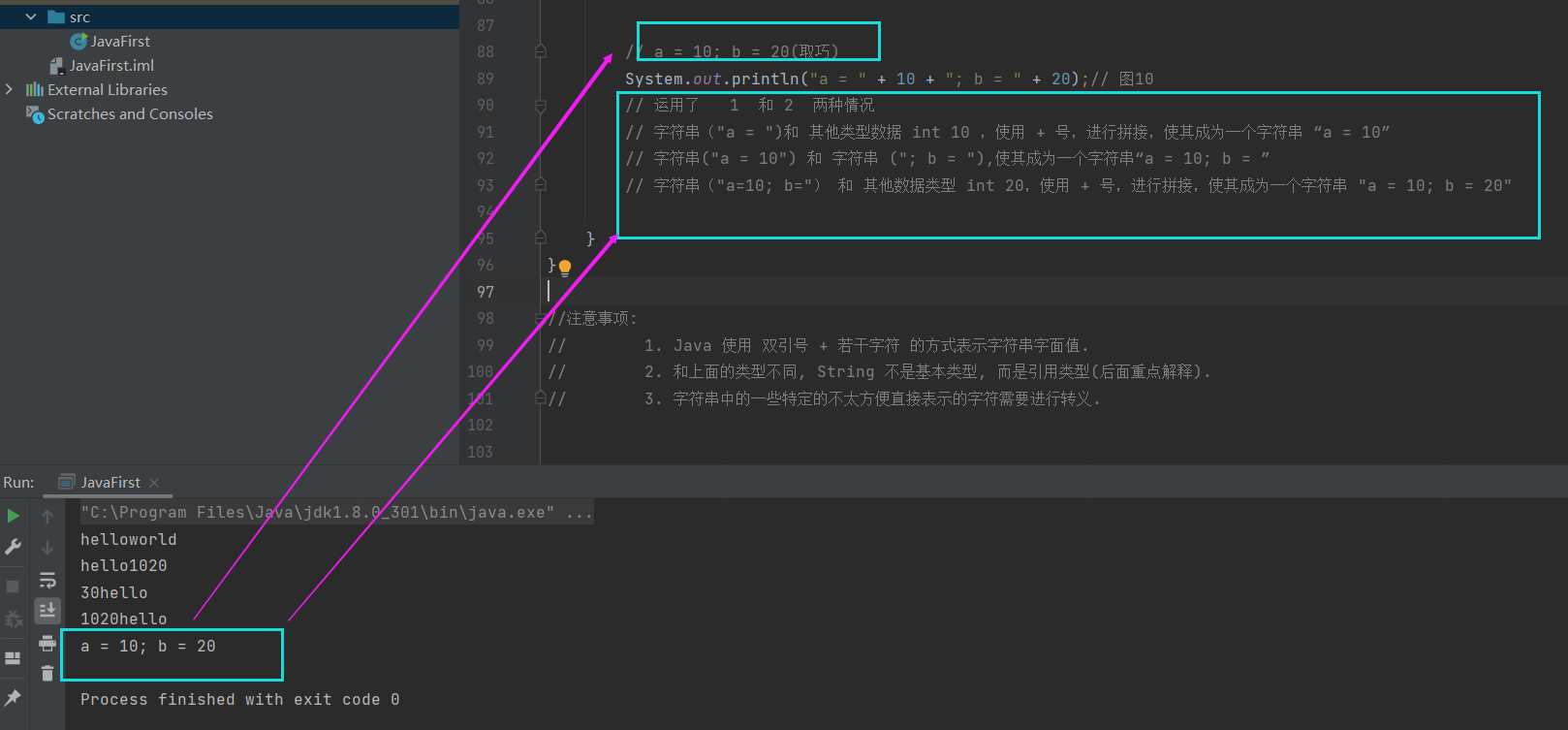Place cursor on System.out.println line
The image size is (1568, 730).
click(857, 79)
